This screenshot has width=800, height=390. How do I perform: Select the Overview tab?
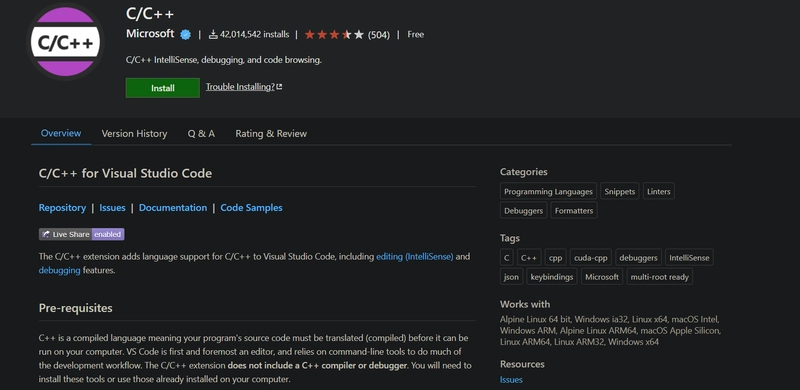pos(61,133)
